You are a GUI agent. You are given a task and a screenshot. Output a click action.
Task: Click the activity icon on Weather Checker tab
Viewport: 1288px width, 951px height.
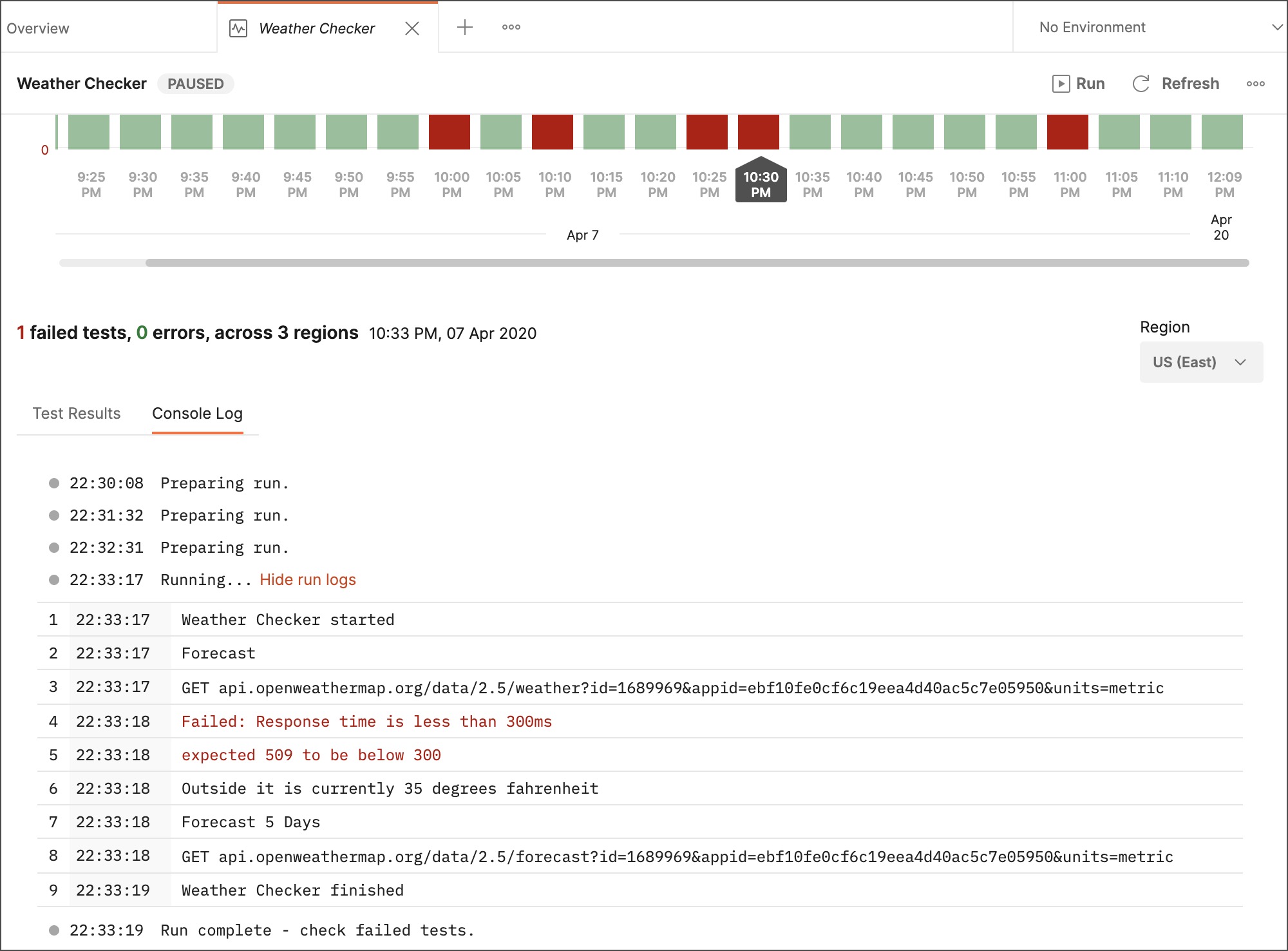coord(238,28)
